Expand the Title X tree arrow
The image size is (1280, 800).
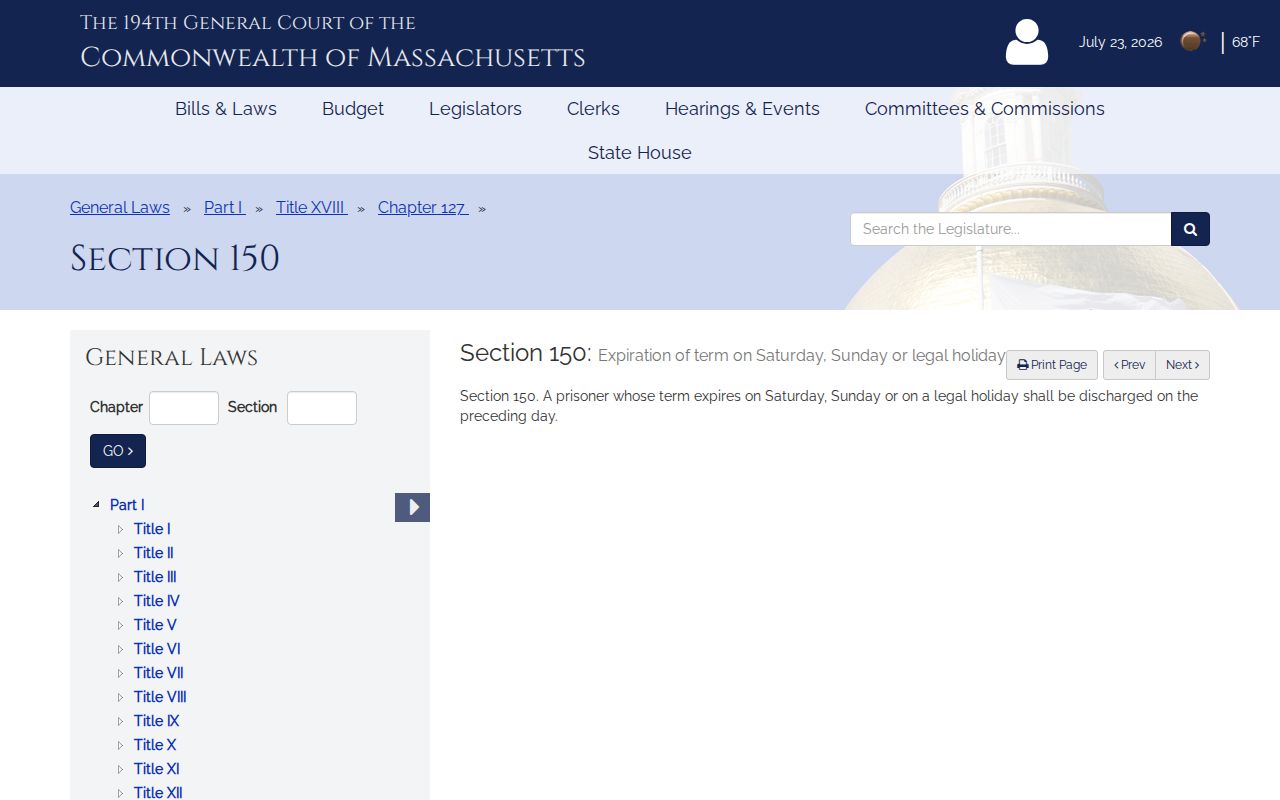point(120,745)
